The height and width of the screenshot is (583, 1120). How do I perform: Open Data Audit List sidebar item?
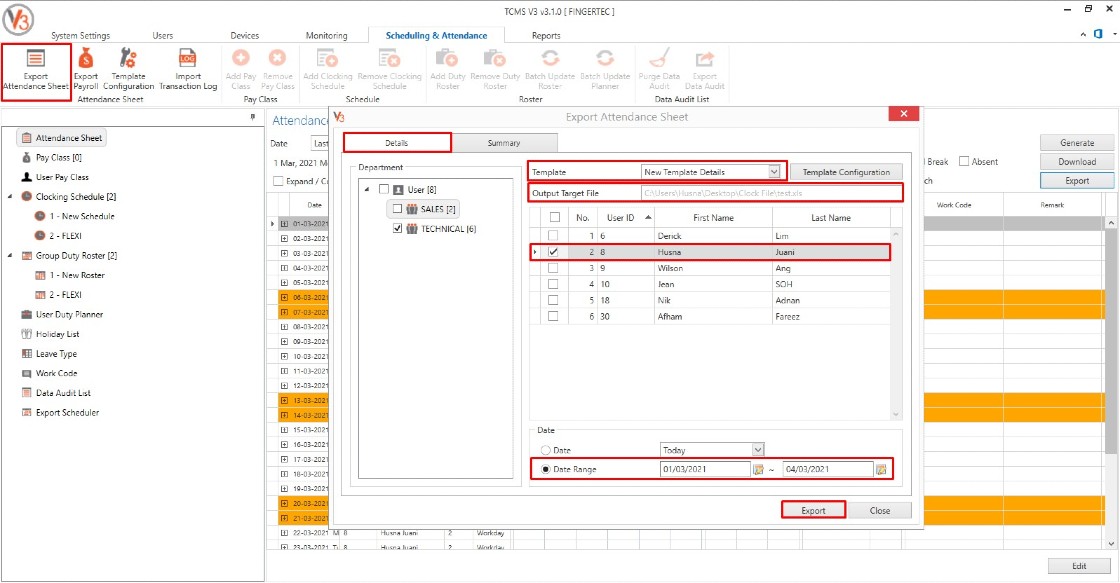56,393
